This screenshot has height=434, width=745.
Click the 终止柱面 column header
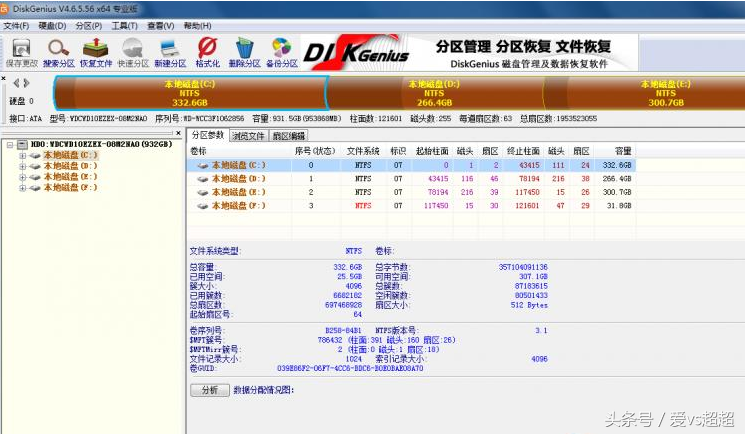(x=523, y=151)
